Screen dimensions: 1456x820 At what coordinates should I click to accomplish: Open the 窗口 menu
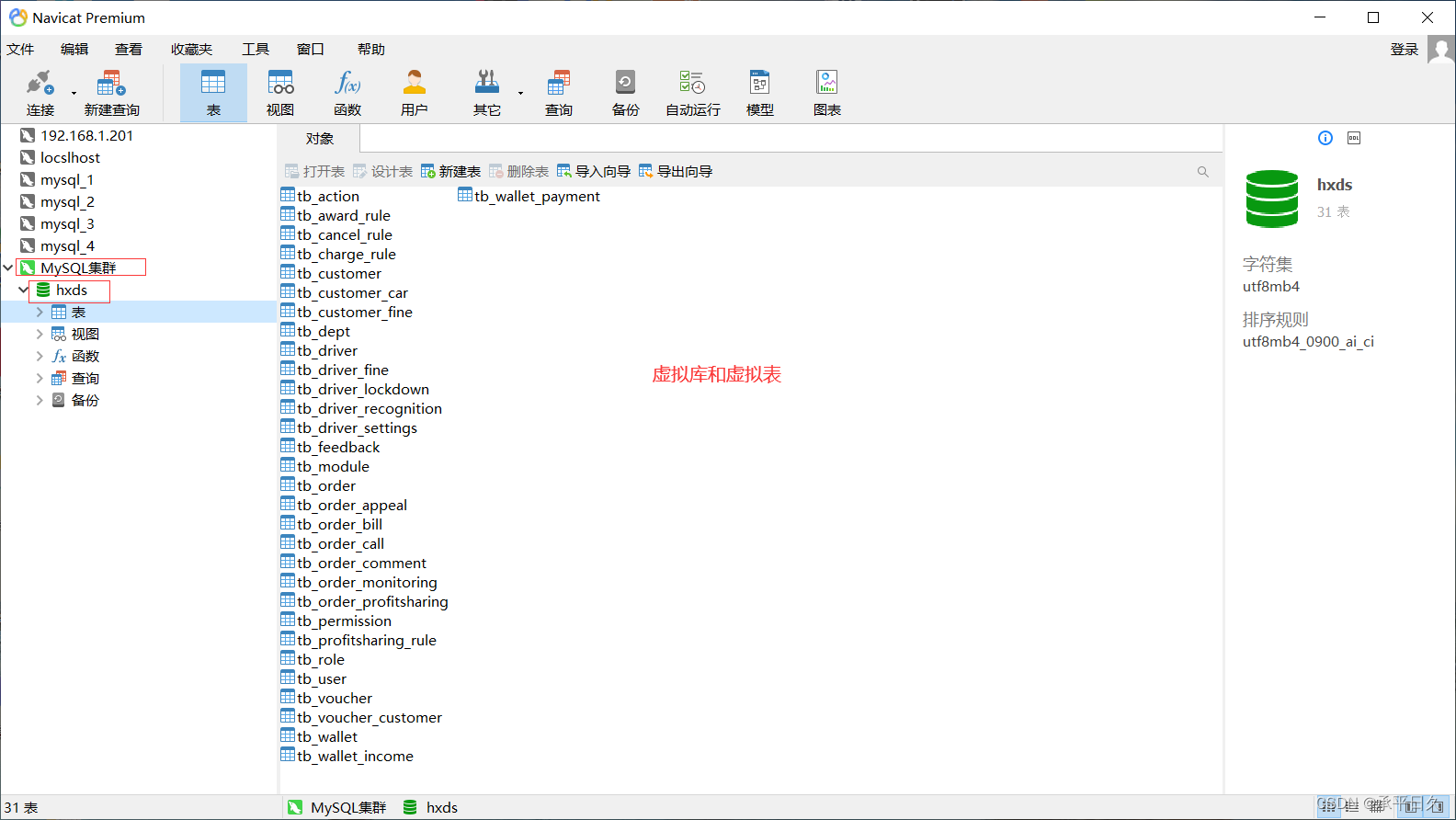click(x=311, y=50)
